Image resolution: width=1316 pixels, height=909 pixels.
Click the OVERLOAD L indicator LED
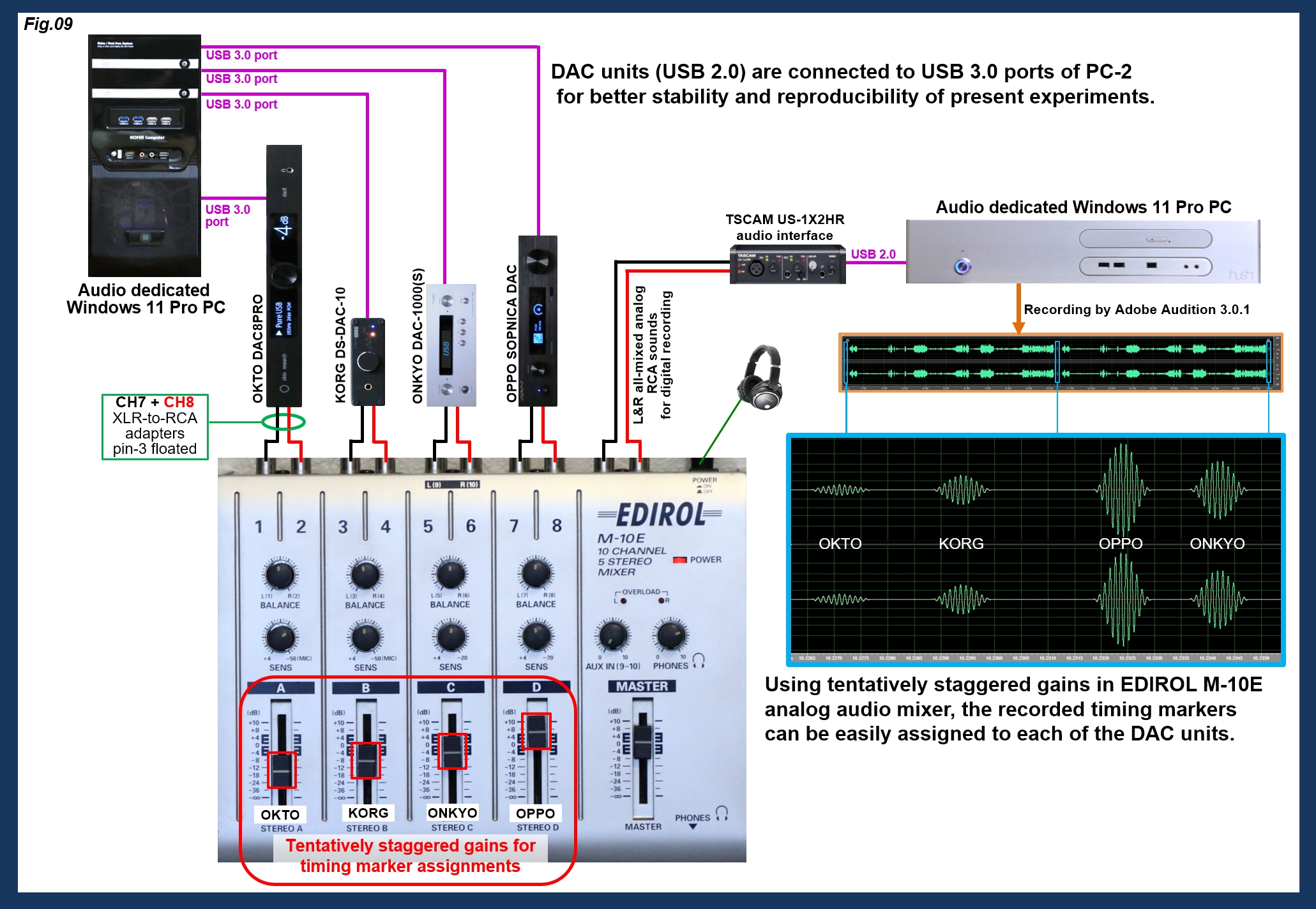pos(623,601)
